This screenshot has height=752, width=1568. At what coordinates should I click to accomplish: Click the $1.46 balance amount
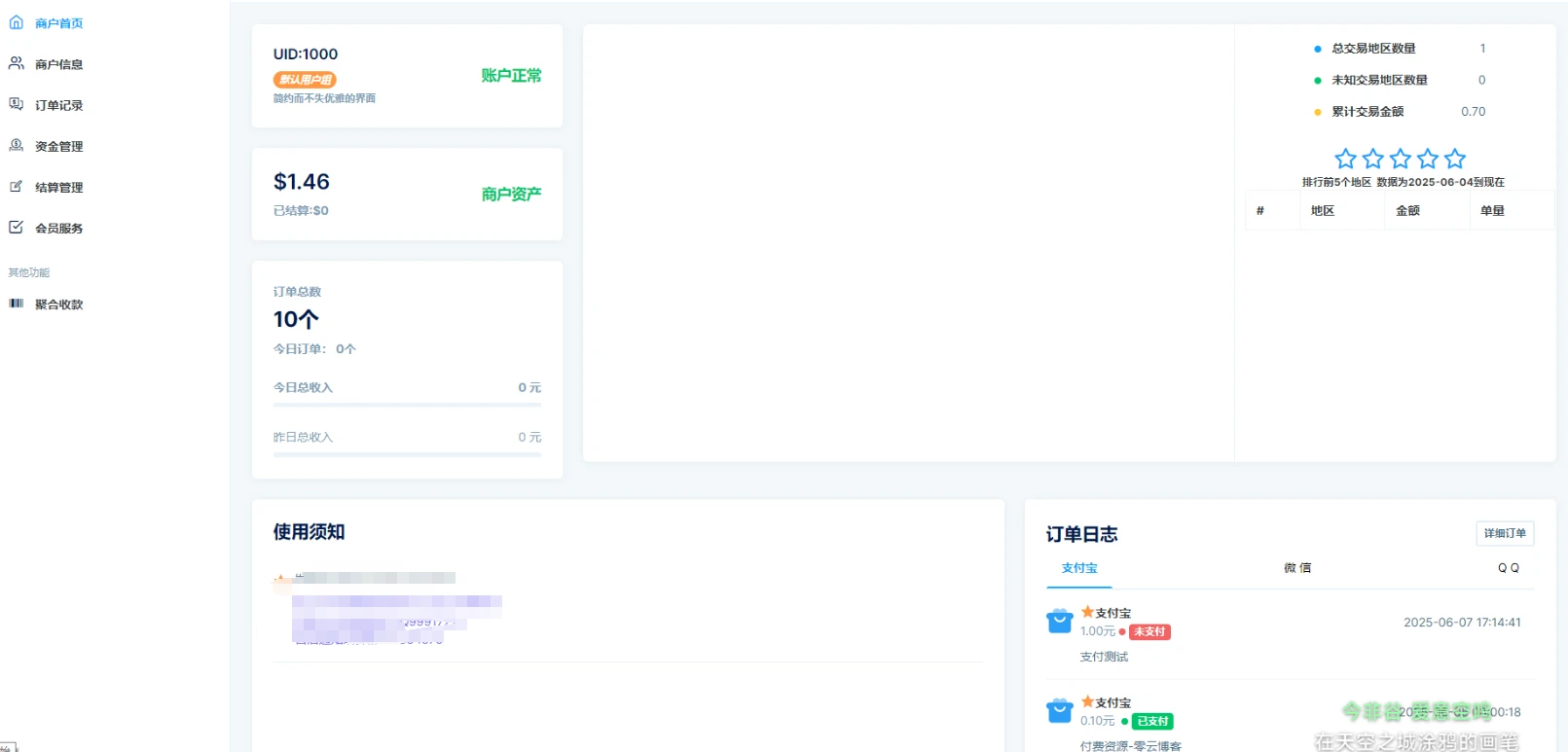pos(302,182)
